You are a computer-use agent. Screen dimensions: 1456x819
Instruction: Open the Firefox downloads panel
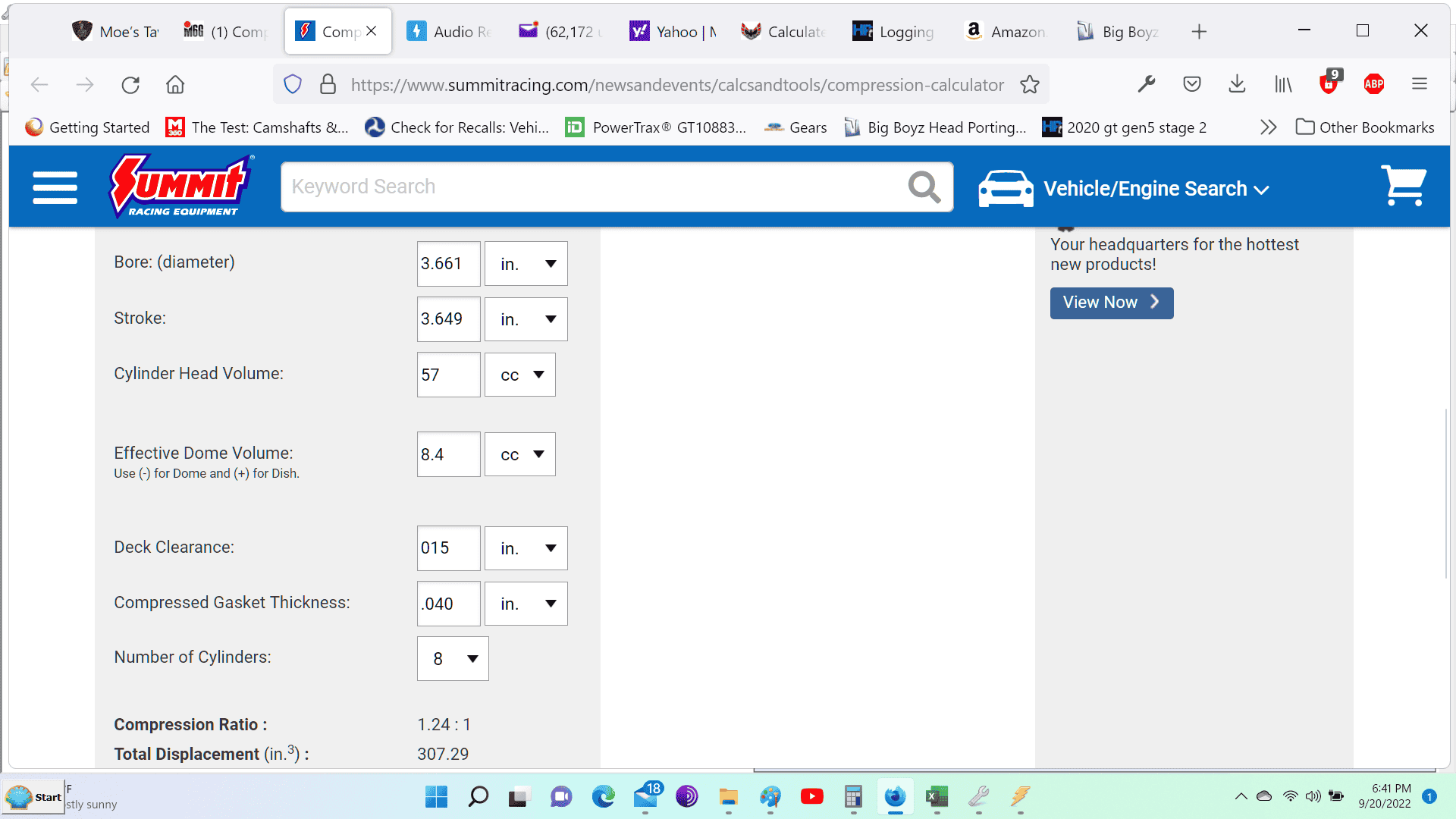click(x=1237, y=84)
